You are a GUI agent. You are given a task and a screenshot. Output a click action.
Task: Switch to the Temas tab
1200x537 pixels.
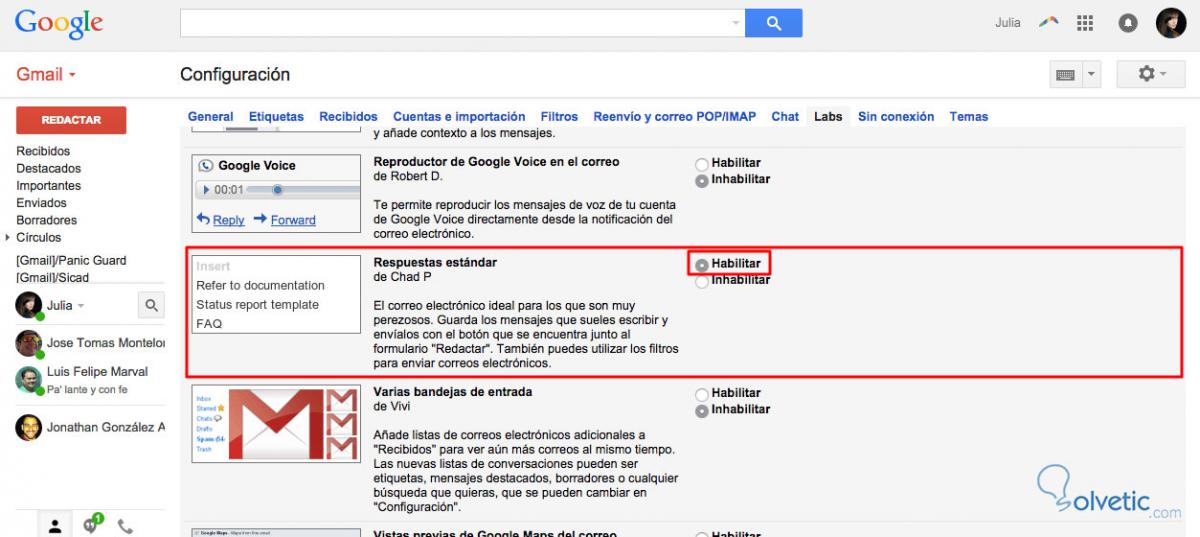coord(969,117)
